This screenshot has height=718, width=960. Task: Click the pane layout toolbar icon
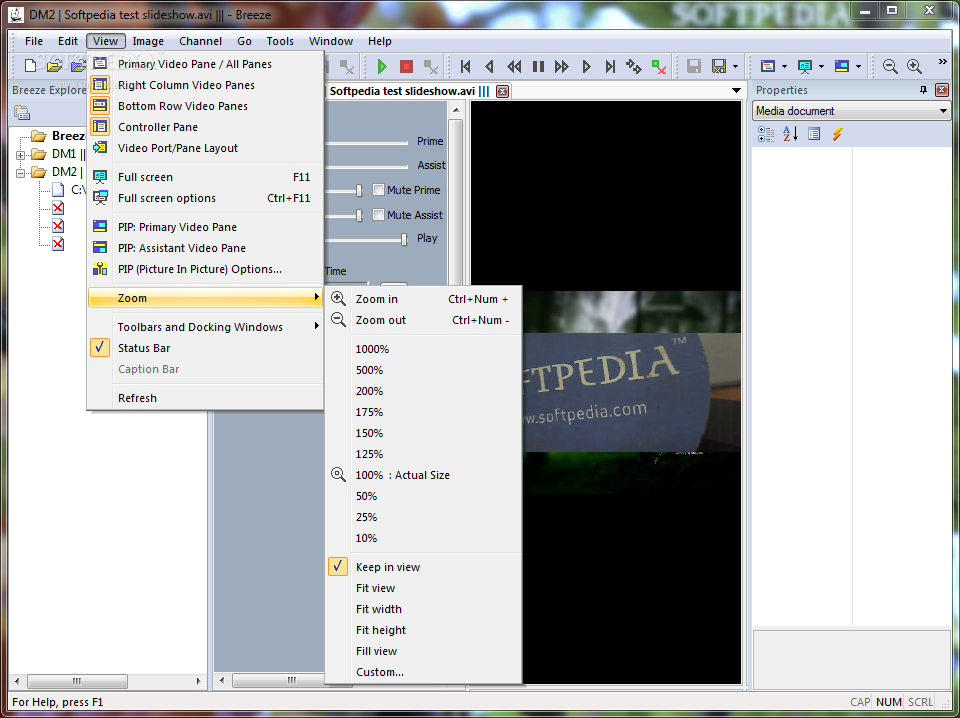point(768,66)
